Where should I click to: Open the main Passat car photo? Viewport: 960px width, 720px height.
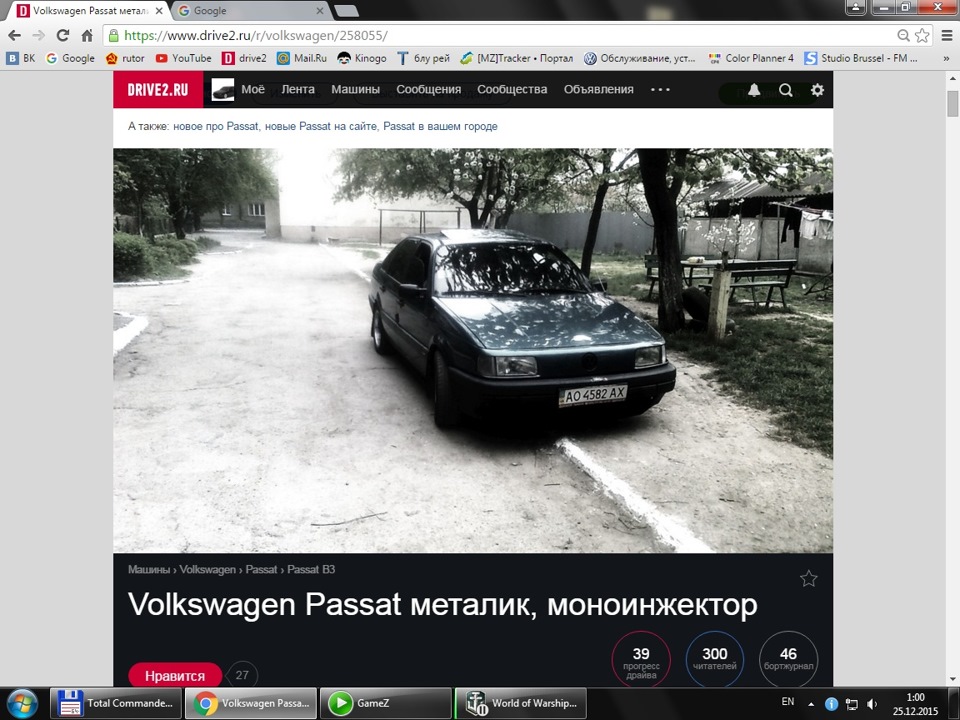click(x=473, y=350)
